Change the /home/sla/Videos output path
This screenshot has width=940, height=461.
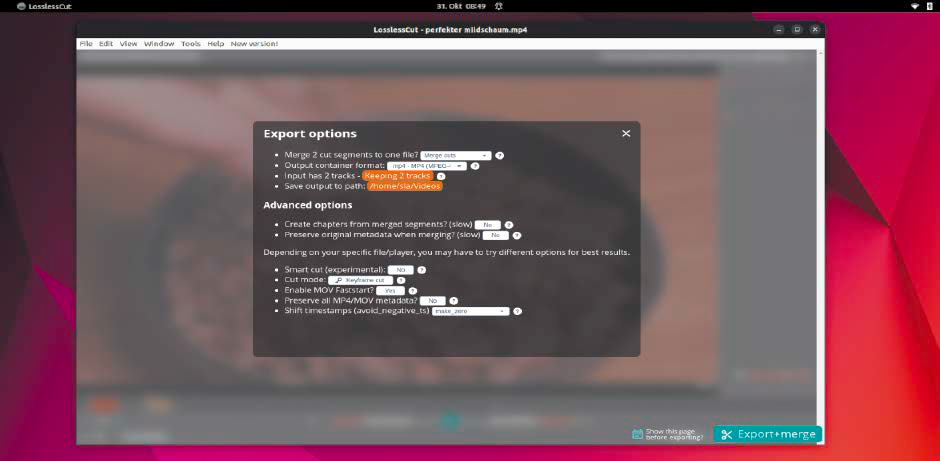click(x=405, y=186)
